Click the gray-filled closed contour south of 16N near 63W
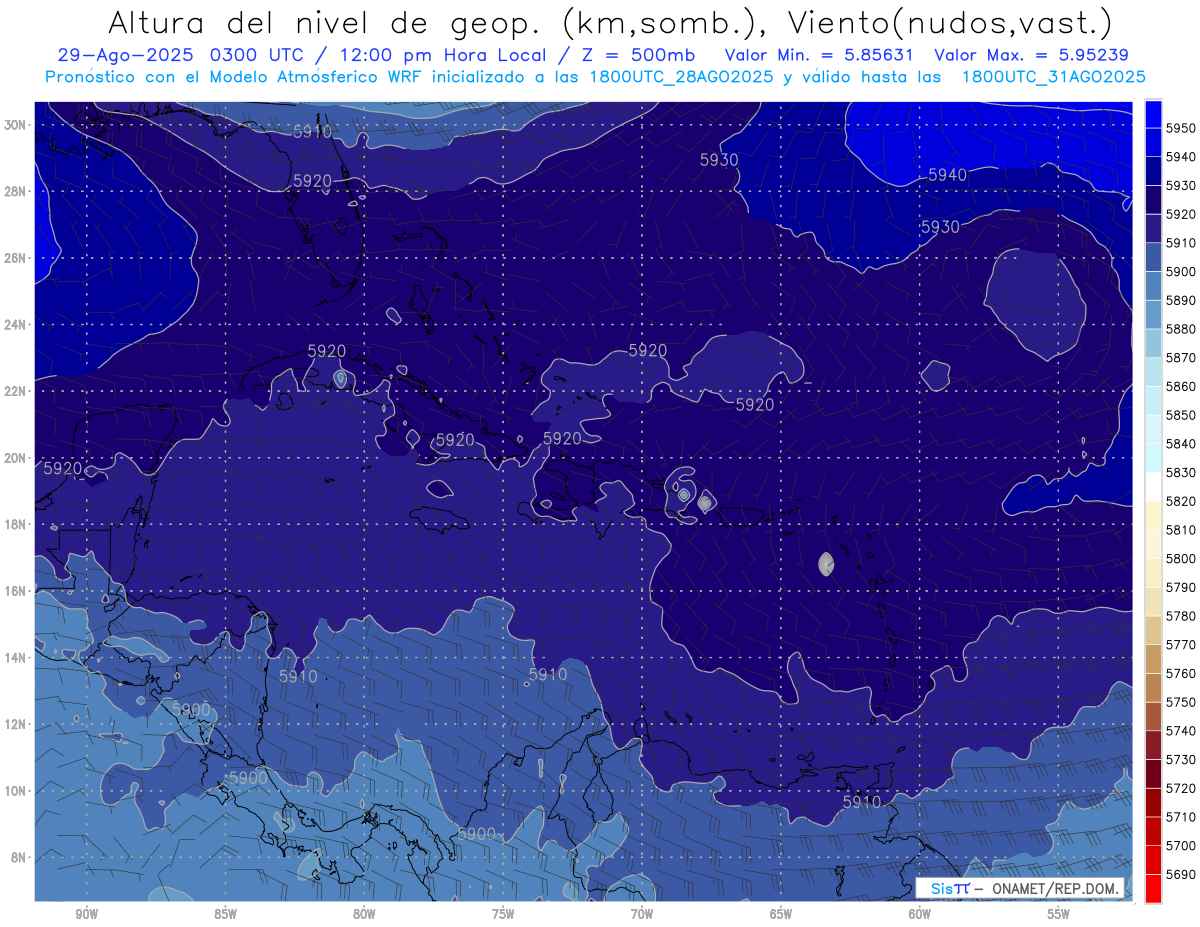 click(x=826, y=564)
